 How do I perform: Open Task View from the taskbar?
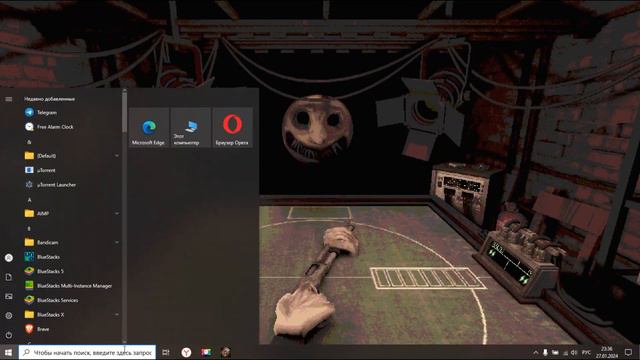pos(166,352)
